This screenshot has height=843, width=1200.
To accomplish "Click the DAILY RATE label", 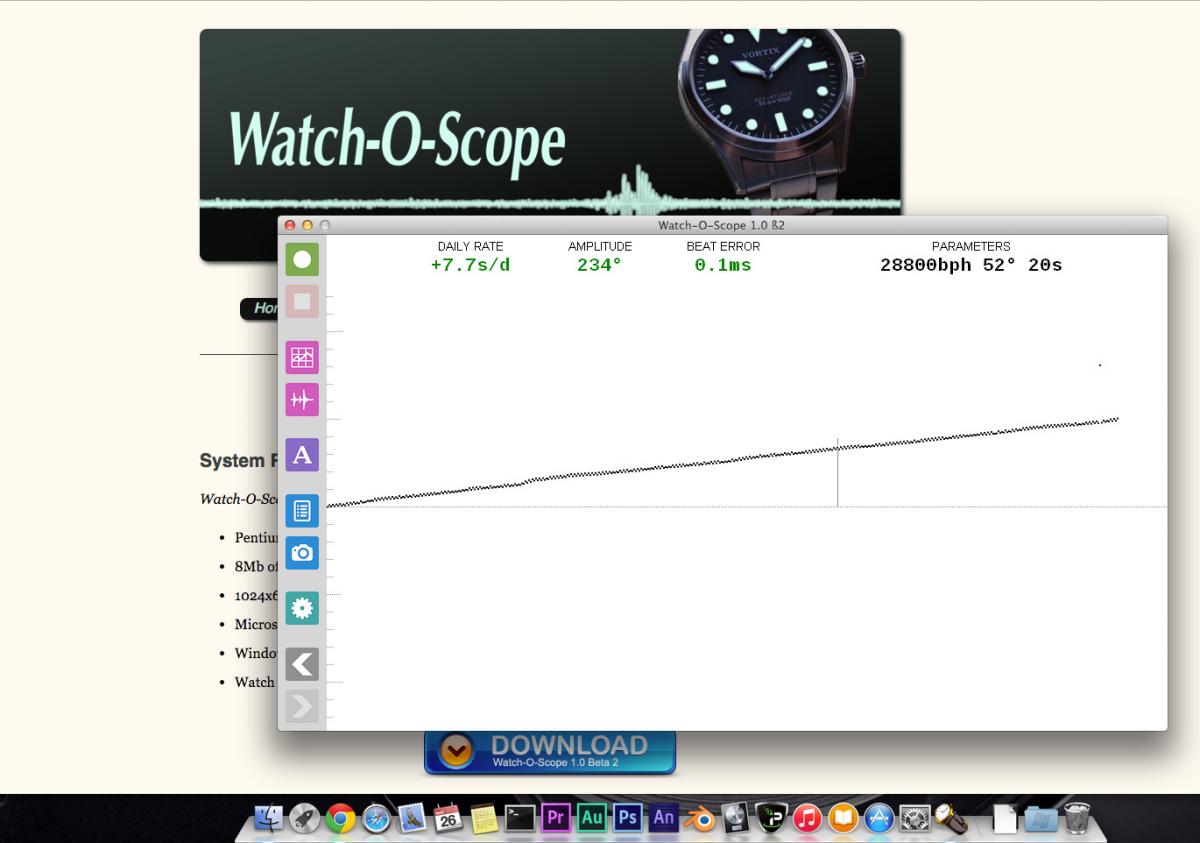I will (x=470, y=246).
